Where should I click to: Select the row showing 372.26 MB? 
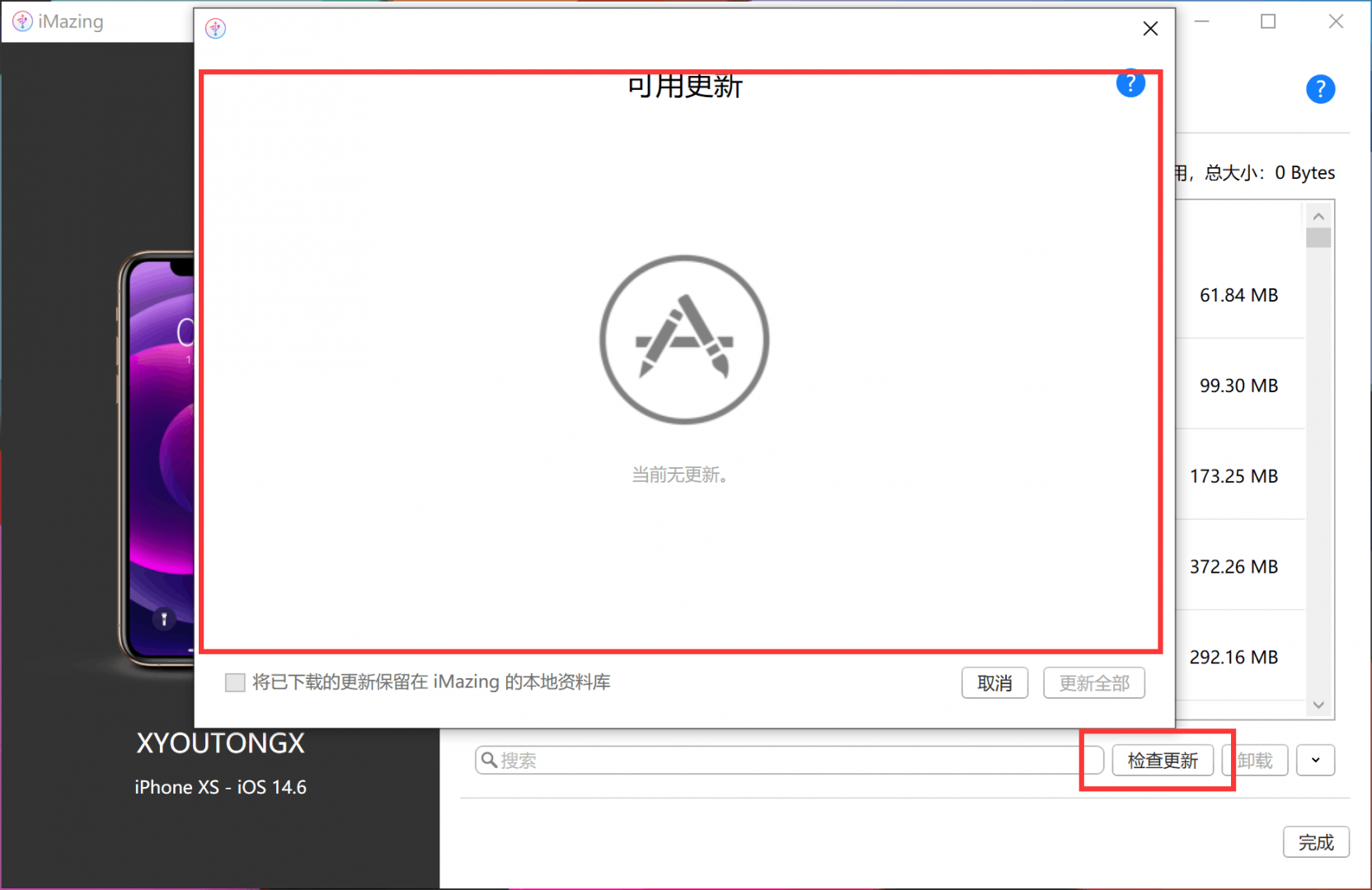[1238, 567]
